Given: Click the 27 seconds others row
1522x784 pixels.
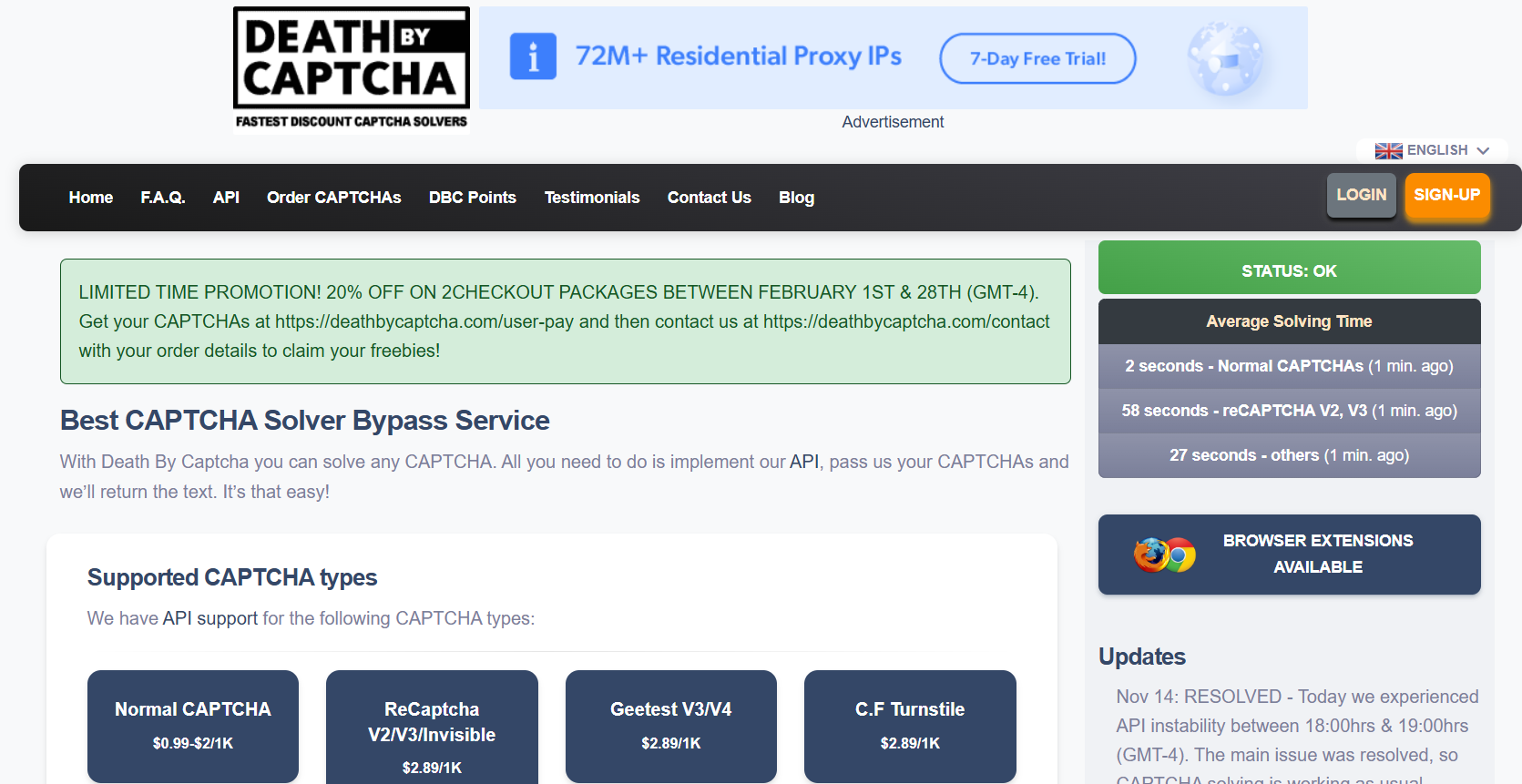Looking at the screenshot, I should pos(1290,455).
